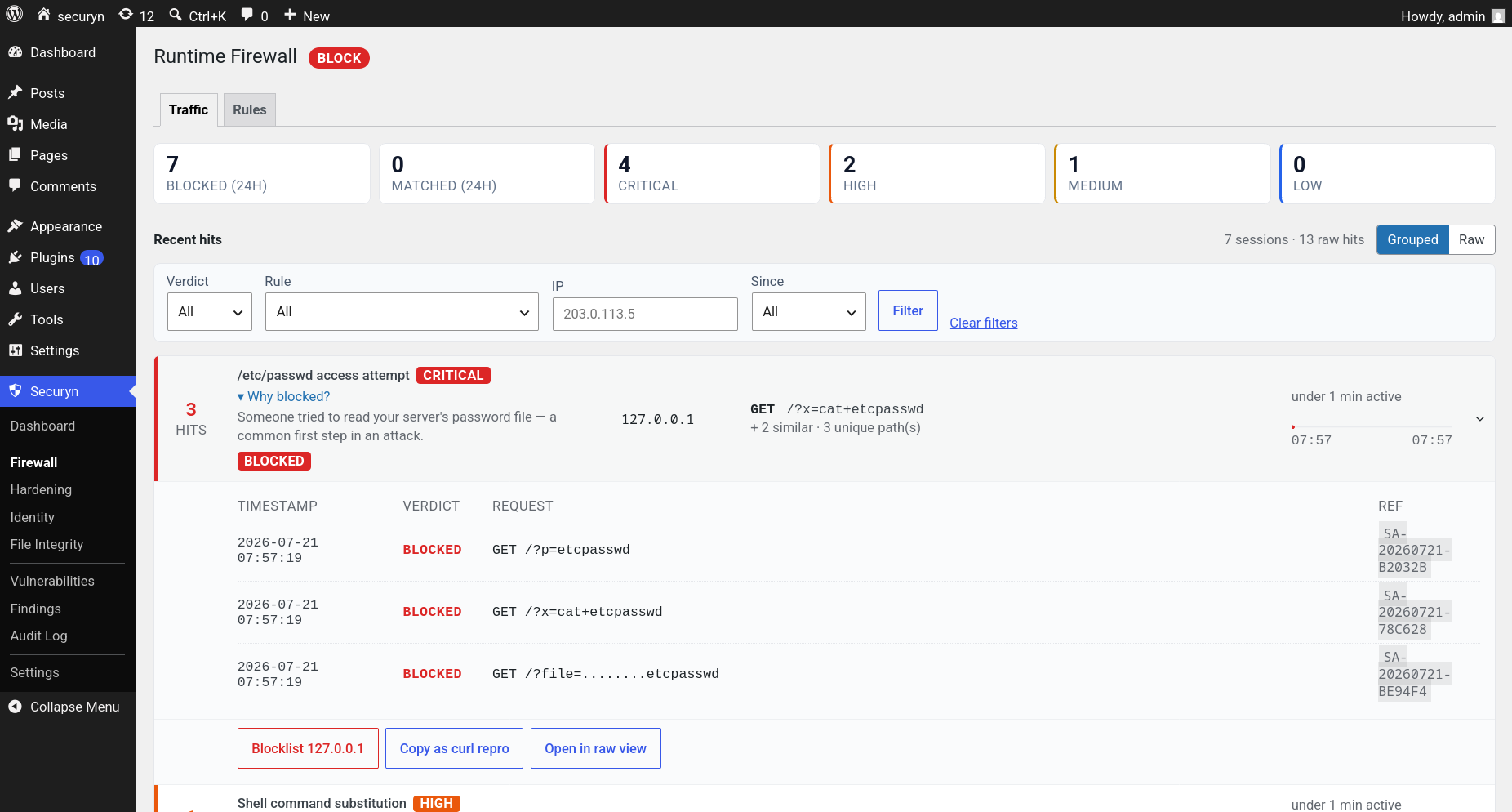
Task: Switch to the Rules tab
Action: coord(249,109)
